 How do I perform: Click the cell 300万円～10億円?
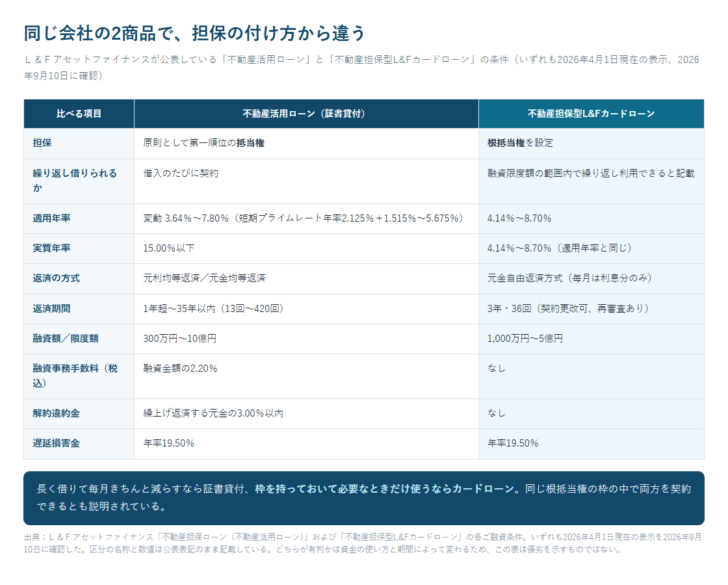coord(306,339)
